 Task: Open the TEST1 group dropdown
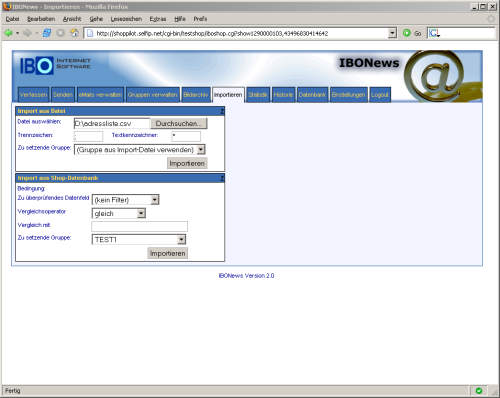point(139,239)
